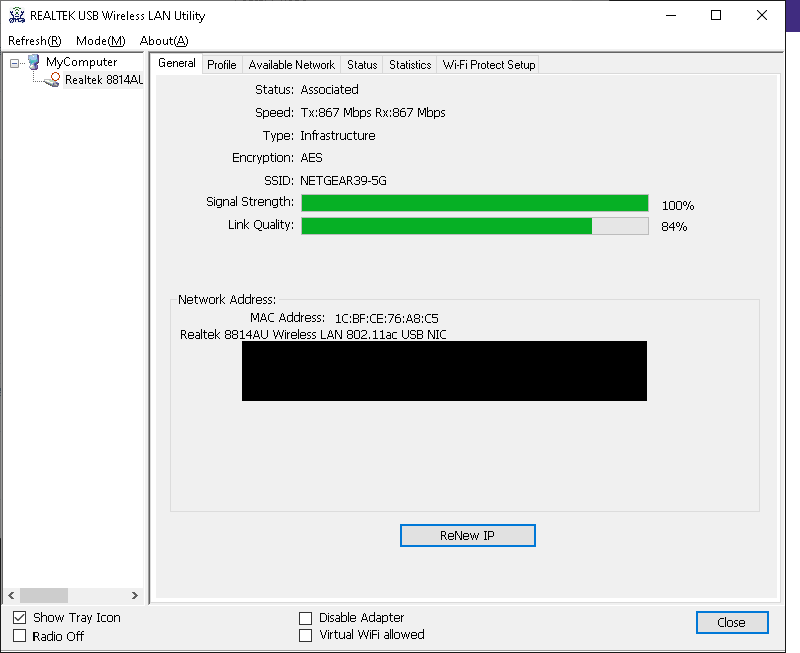This screenshot has width=800, height=653.
Task: Select the MyComputer tree item
Action: click(x=81, y=62)
